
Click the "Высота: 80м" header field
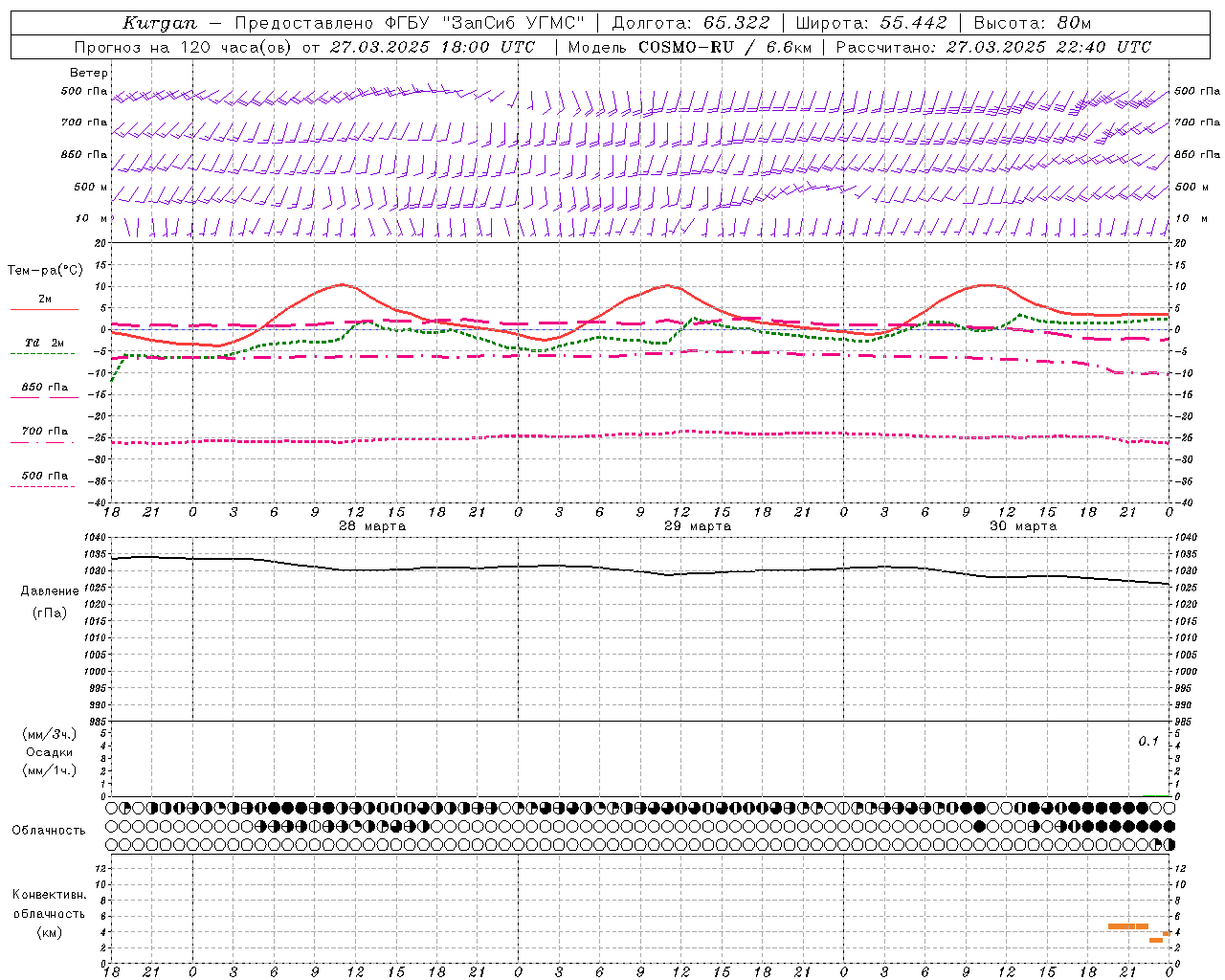1033,23
